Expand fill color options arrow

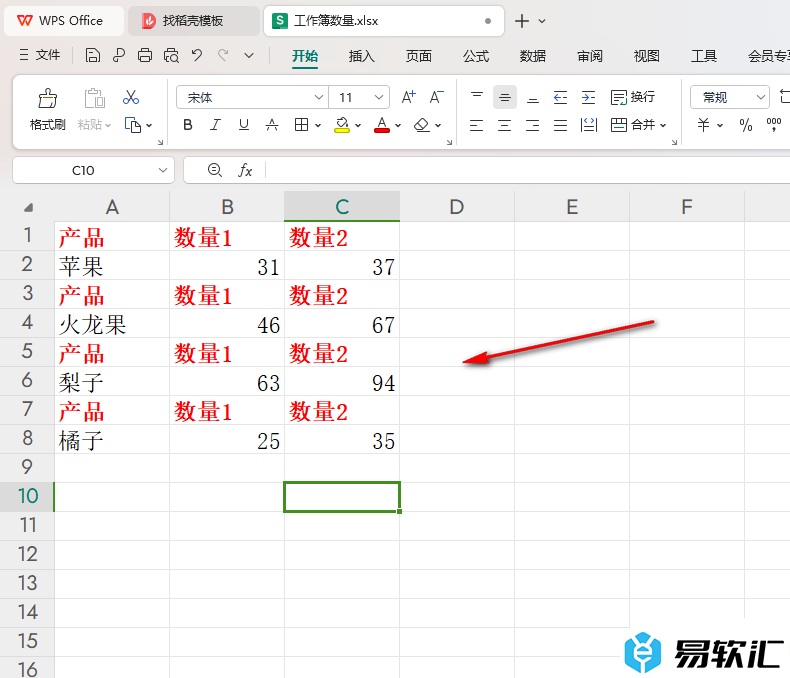358,125
